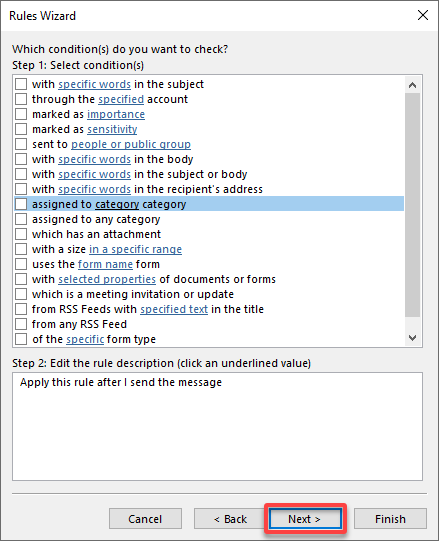This screenshot has width=439, height=541.
Task: Open the 'in a specific range' size link
Action: [135, 249]
